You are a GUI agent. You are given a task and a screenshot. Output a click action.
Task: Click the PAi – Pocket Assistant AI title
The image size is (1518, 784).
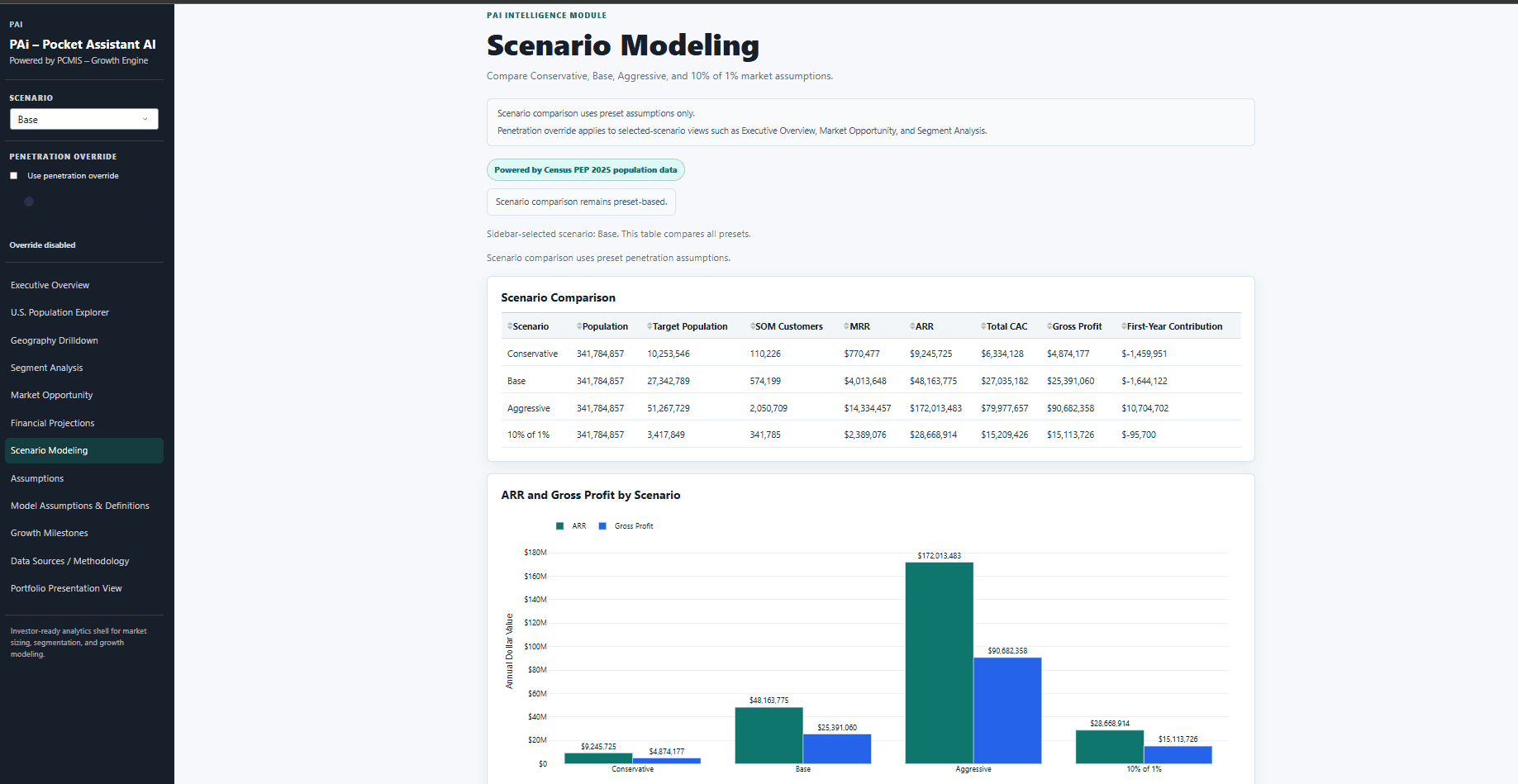[x=83, y=45]
